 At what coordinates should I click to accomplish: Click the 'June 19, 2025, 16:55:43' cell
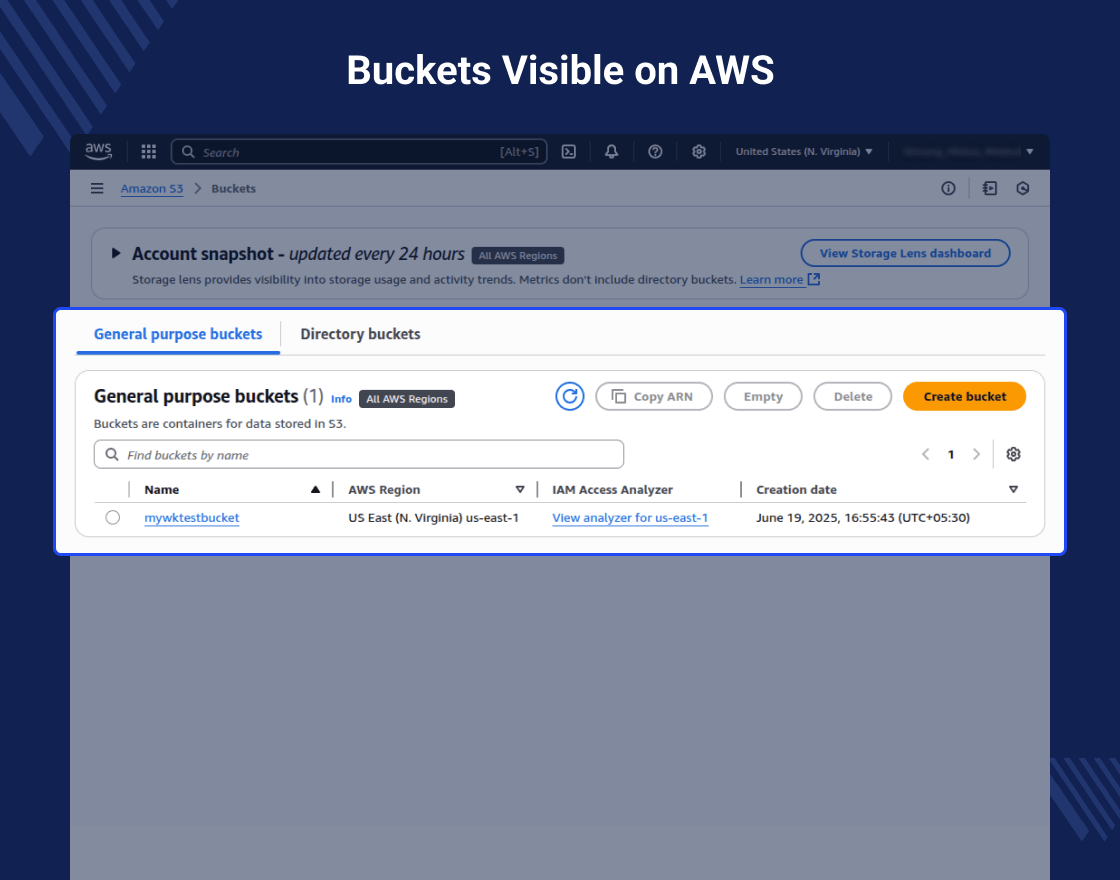click(863, 518)
